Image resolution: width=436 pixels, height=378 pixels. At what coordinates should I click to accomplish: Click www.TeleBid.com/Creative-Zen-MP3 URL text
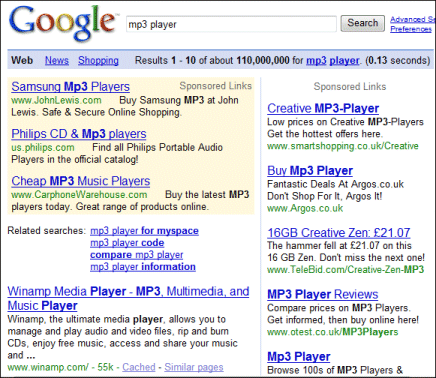coord(346,269)
